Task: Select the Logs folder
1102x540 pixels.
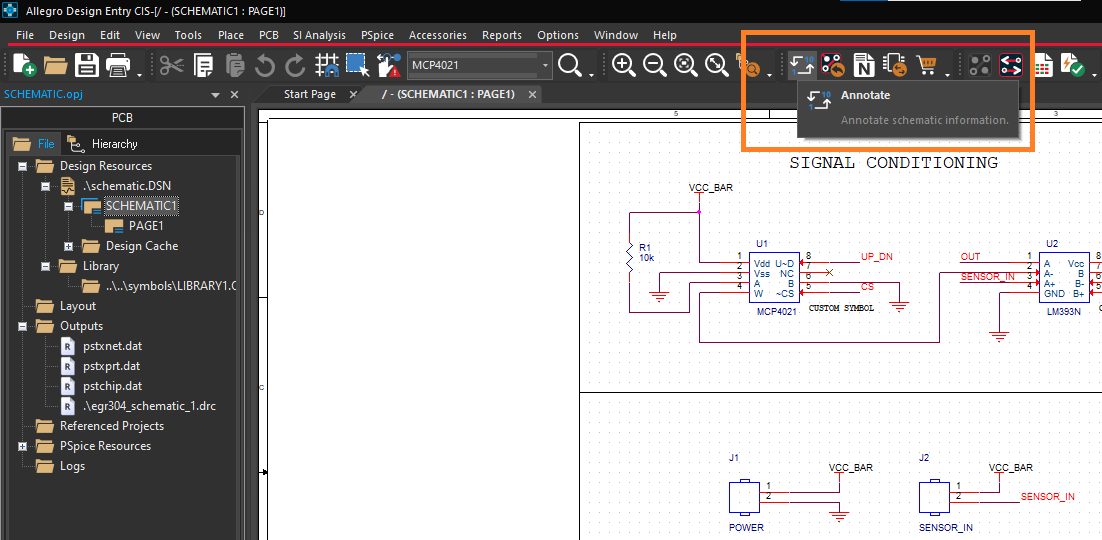Action: pyautogui.click(x=72, y=466)
